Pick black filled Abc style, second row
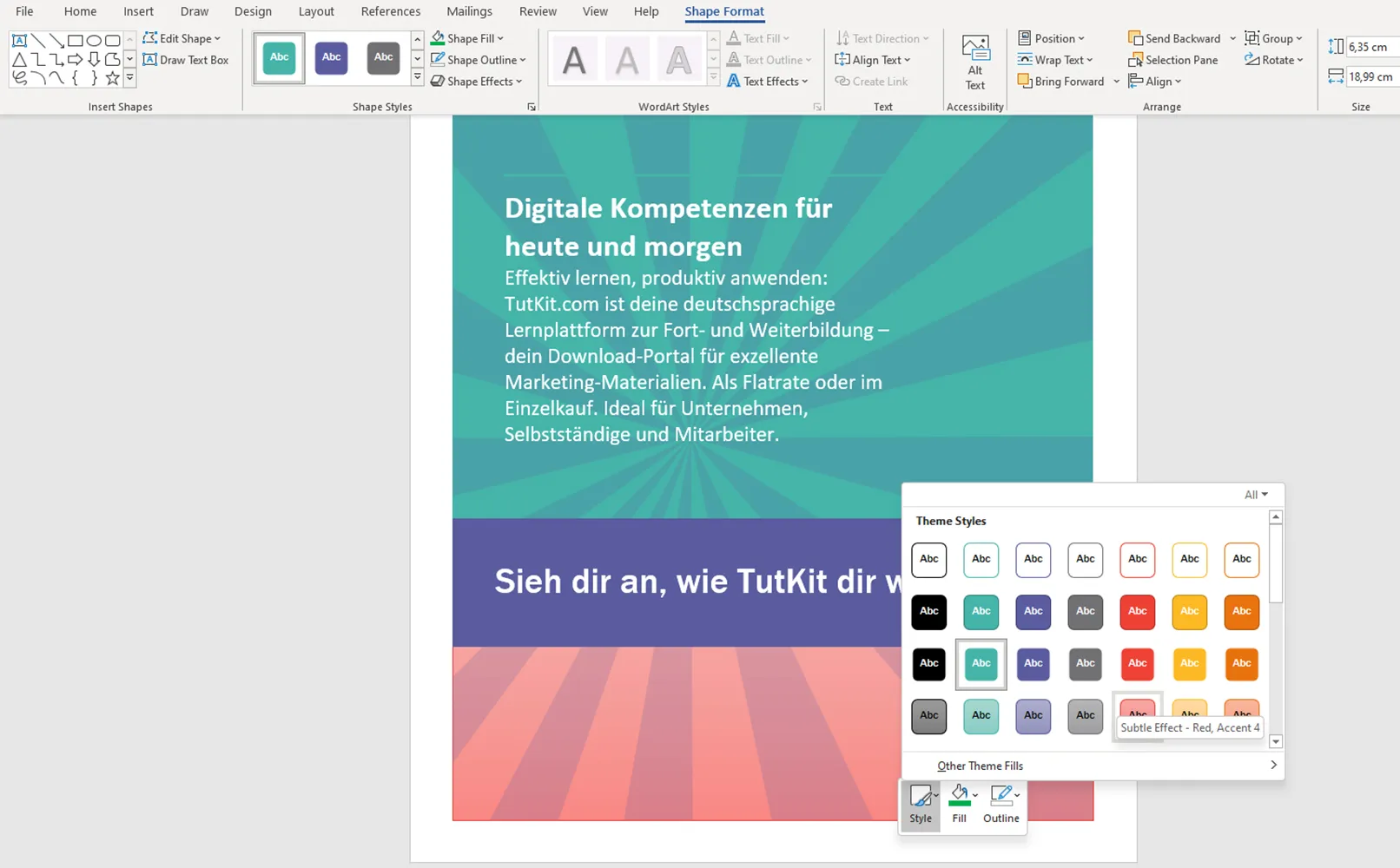Image resolution: width=1400 pixels, height=868 pixels. (929, 612)
